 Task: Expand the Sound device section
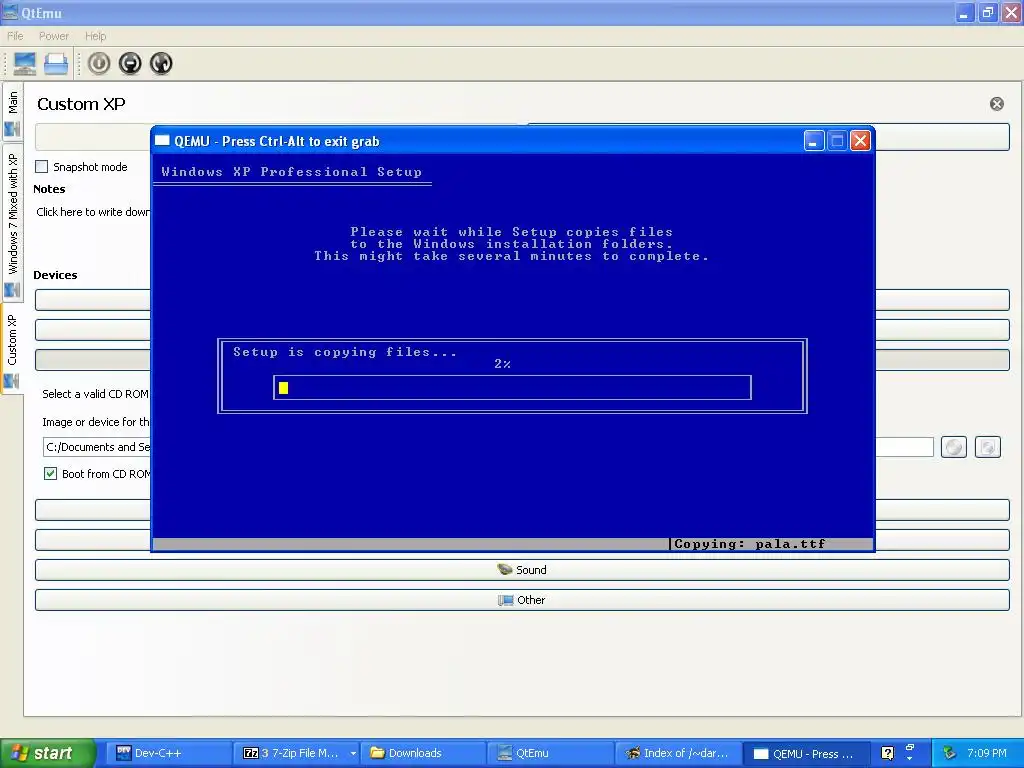pos(522,570)
